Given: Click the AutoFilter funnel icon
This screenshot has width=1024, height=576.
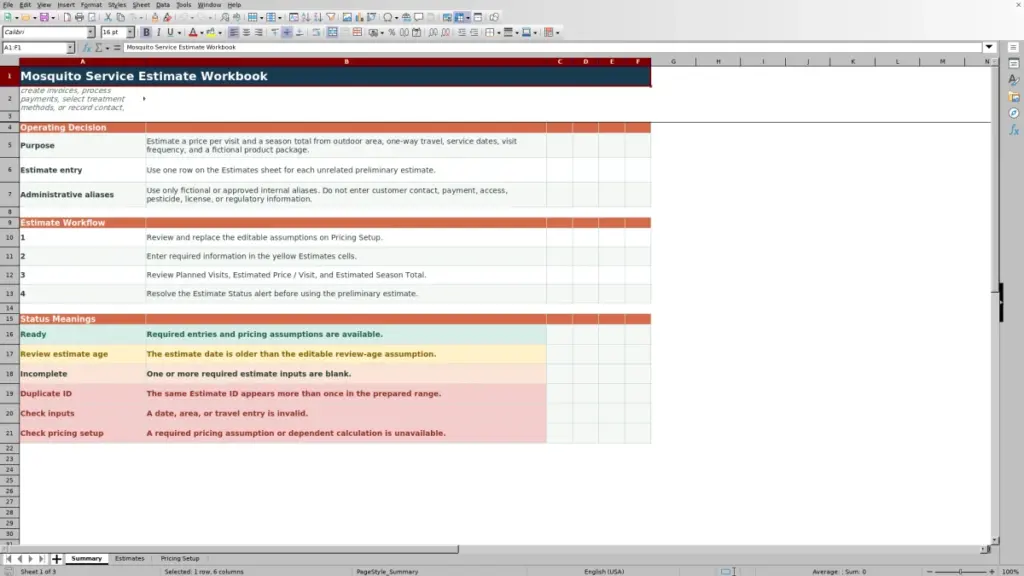Looking at the screenshot, I should coord(331,17).
